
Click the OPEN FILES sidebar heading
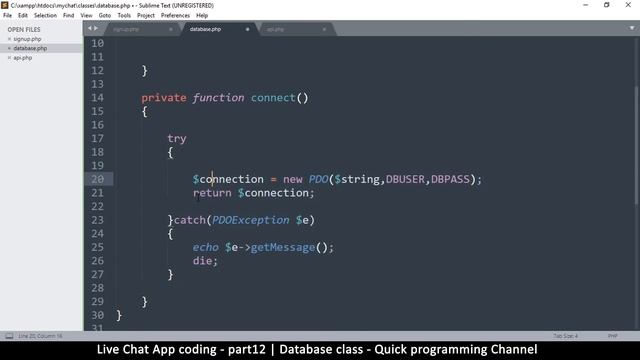[24, 29]
